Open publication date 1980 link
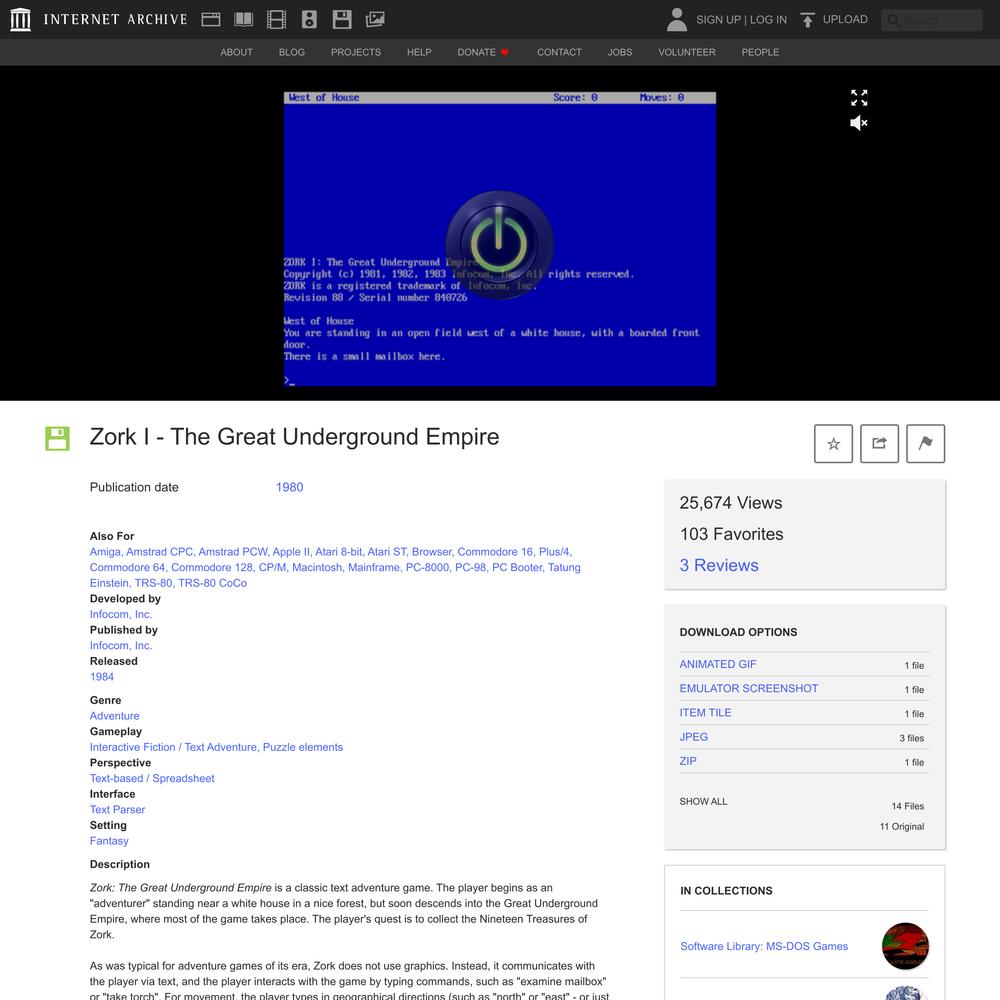 click(290, 487)
